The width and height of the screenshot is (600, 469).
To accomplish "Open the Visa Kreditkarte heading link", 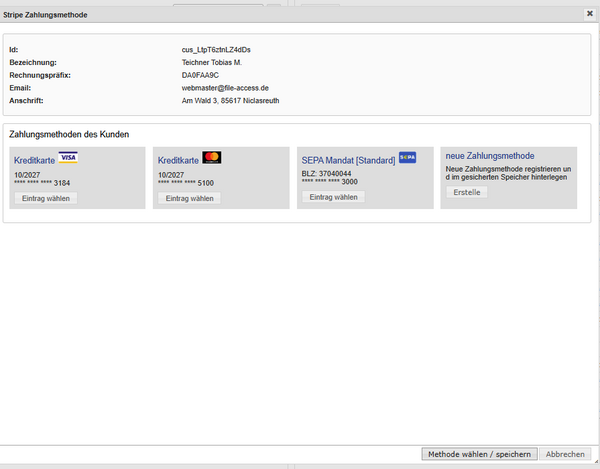I will pos(34,160).
